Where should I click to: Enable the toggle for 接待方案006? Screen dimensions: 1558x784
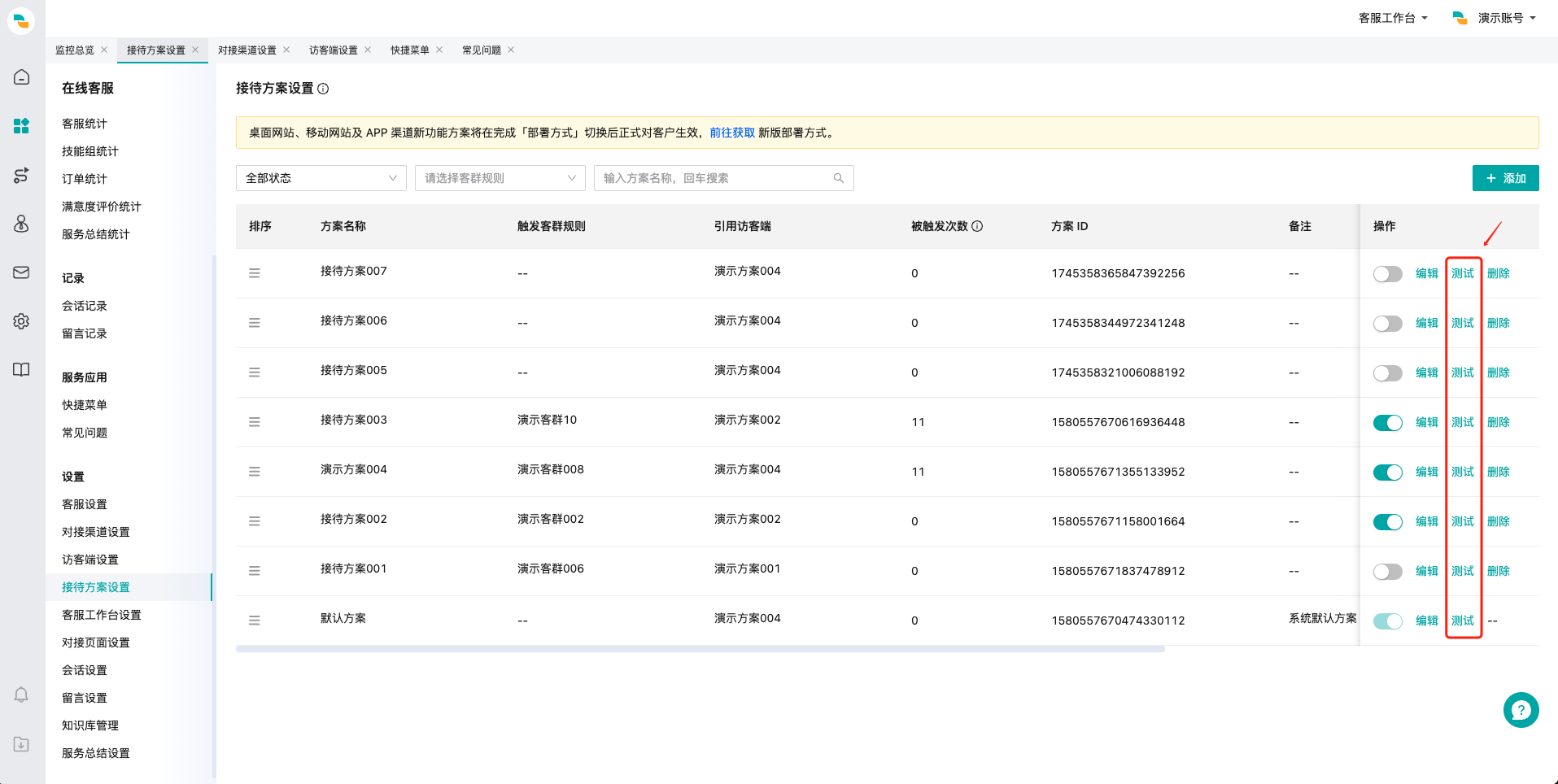pyautogui.click(x=1387, y=324)
